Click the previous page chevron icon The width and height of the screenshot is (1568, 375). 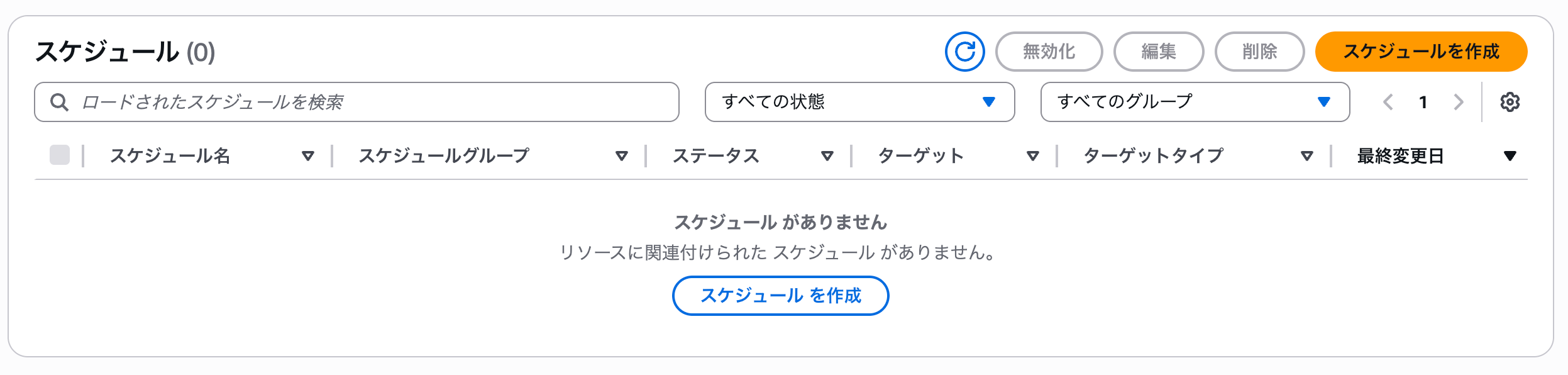[x=1389, y=102]
